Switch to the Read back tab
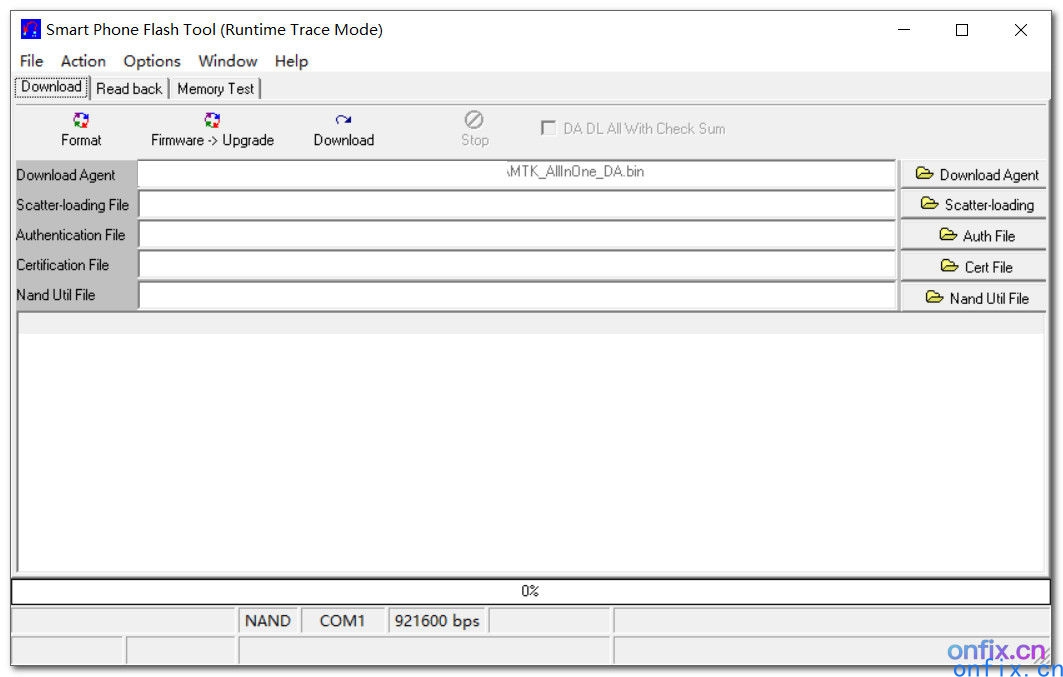The height and width of the screenshot is (677, 1063). click(x=129, y=88)
